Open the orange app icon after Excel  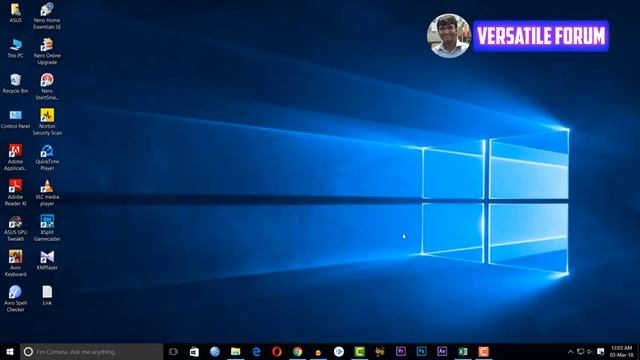point(483,351)
